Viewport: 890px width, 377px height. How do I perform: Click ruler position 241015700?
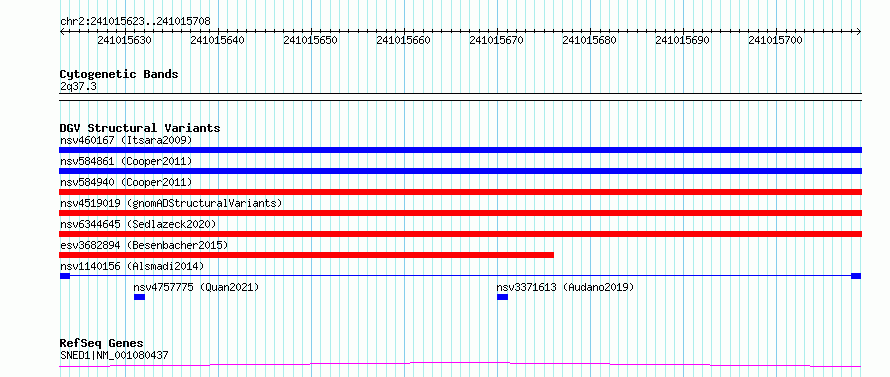pyautogui.click(x=775, y=40)
